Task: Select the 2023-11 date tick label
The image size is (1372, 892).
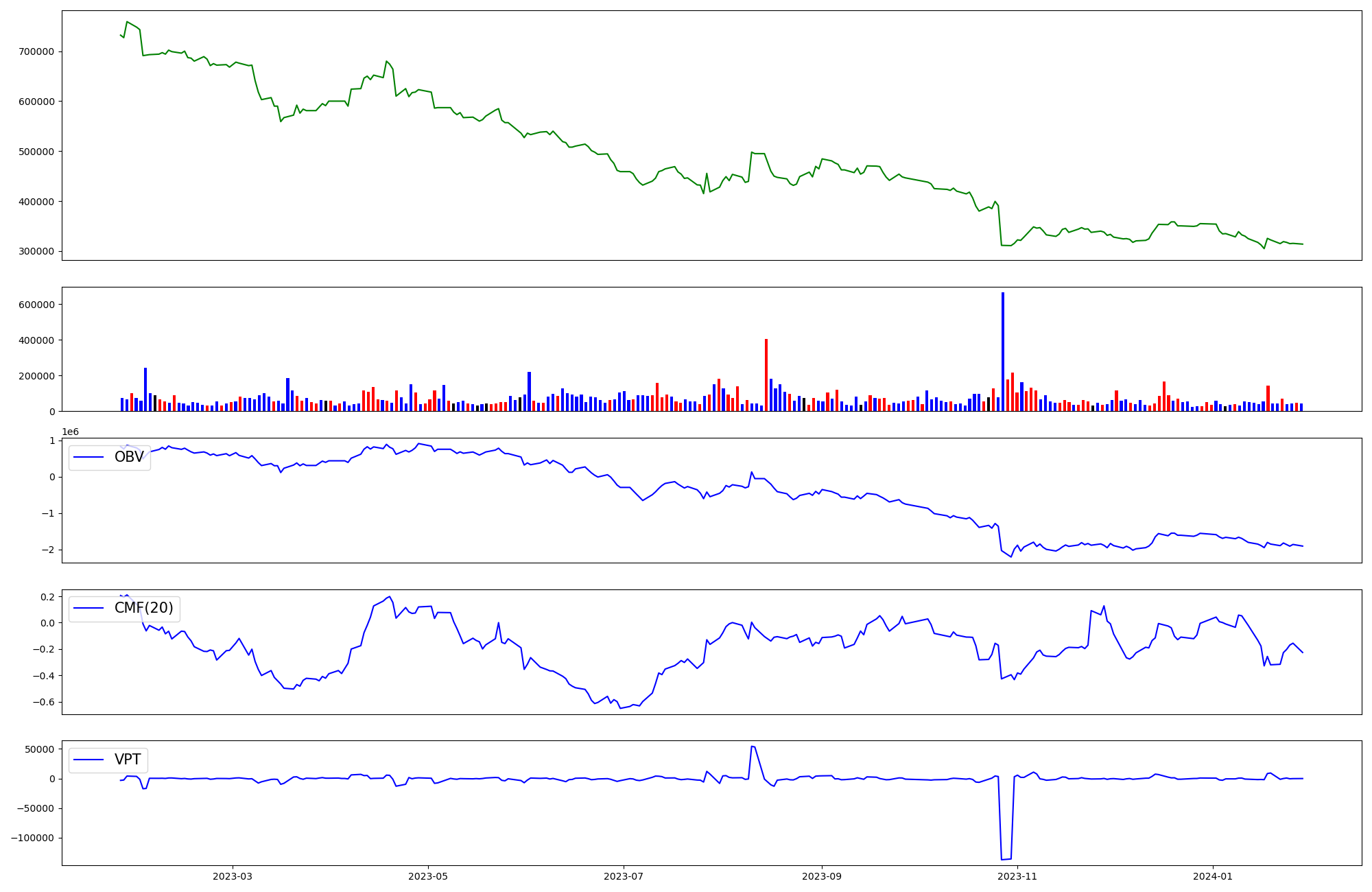Action: click(1017, 876)
